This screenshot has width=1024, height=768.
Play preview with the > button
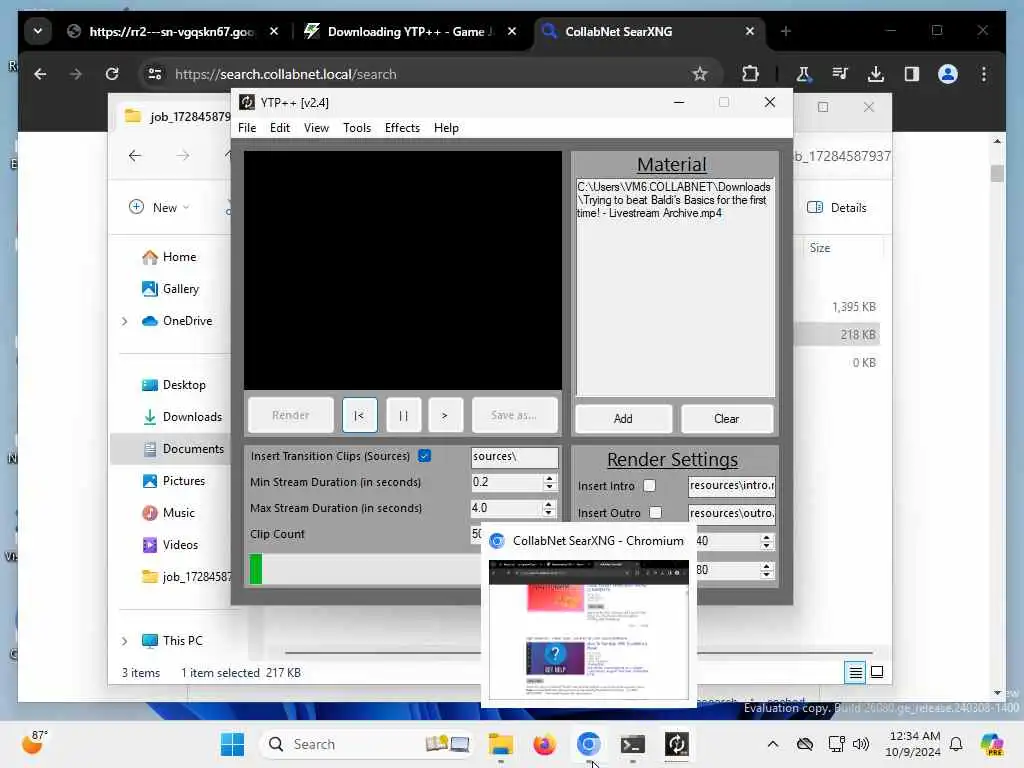(445, 415)
